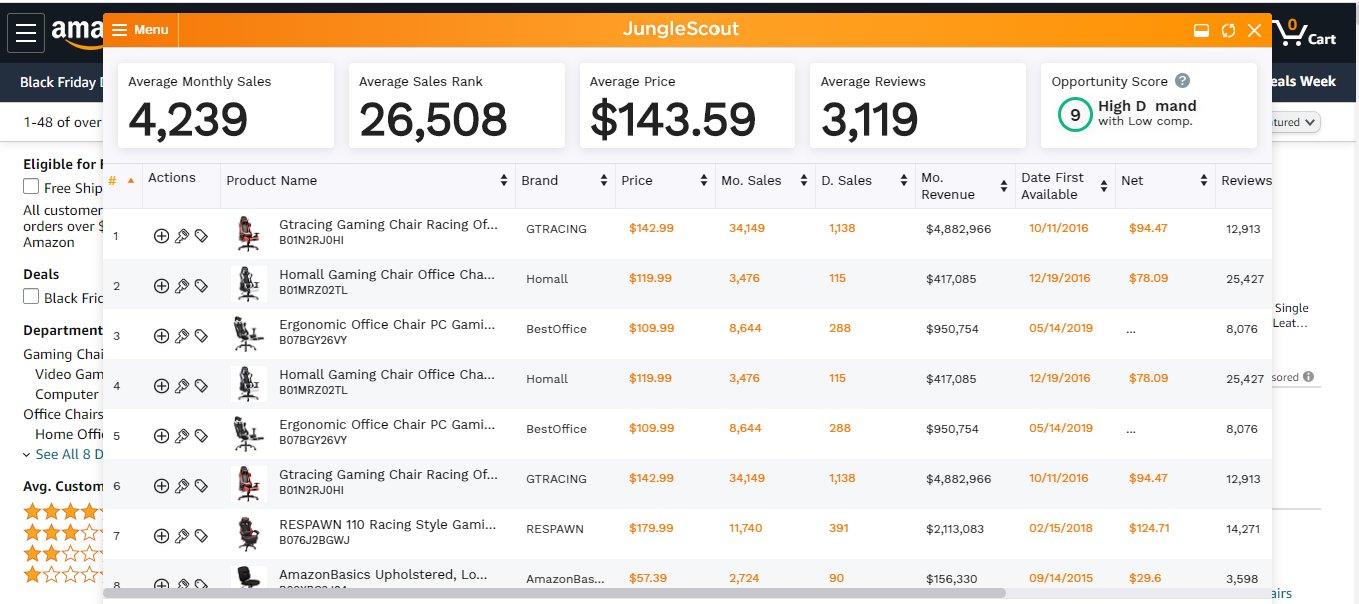Sort table by Brand column arrows
This screenshot has height=604, width=1359.
tap(604, 181)
